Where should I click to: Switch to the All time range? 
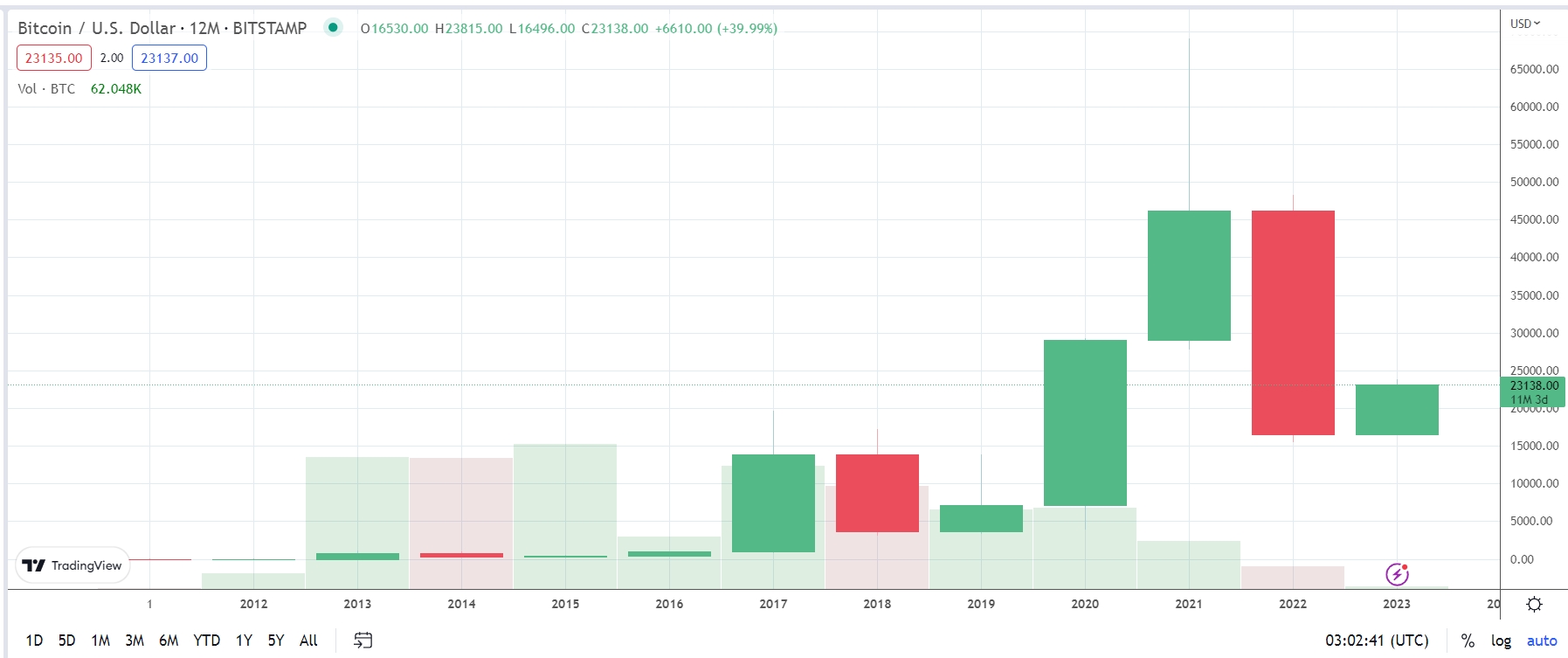[308, 641]
